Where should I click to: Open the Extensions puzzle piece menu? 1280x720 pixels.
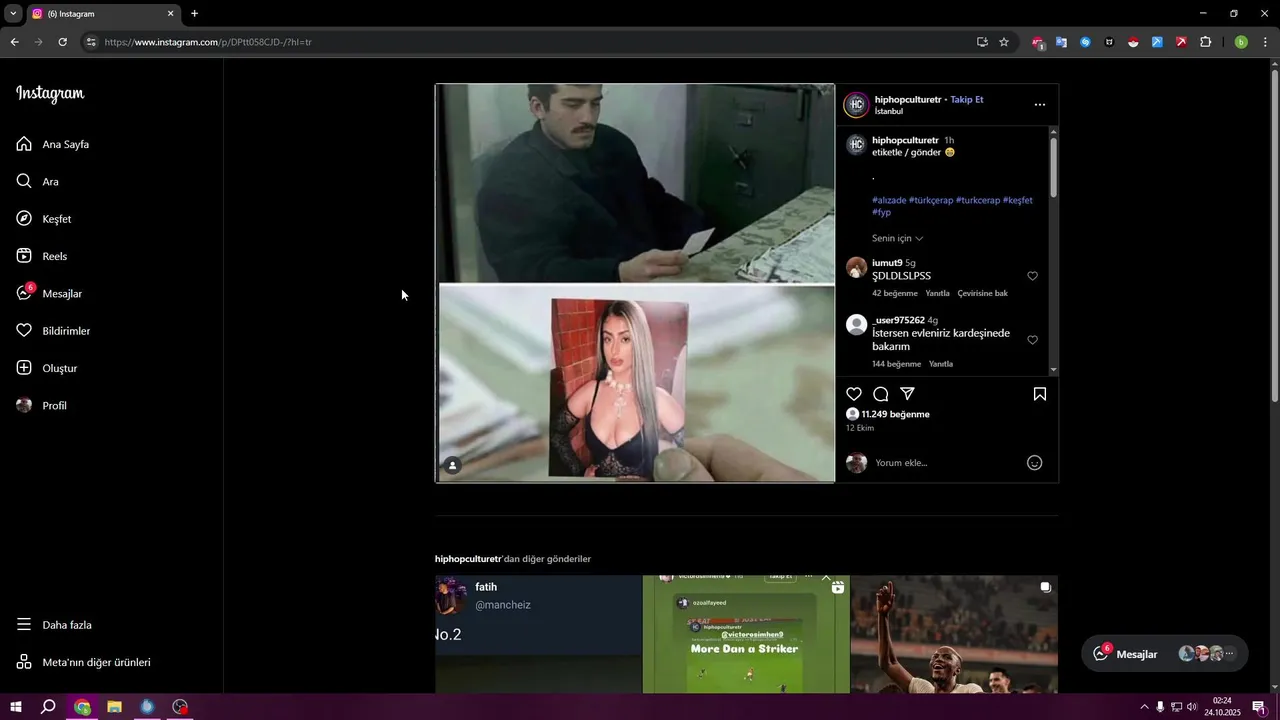1205,42
